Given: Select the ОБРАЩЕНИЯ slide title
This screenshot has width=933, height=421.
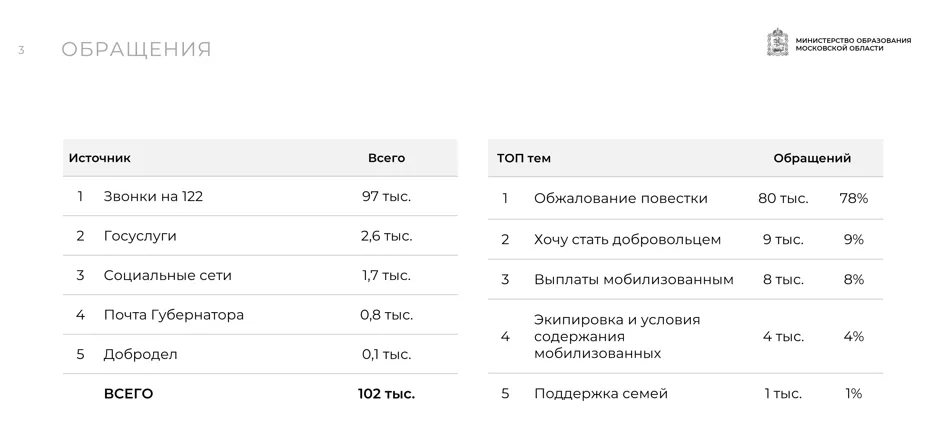Looking at the screenshot, I should pos(136,49).
